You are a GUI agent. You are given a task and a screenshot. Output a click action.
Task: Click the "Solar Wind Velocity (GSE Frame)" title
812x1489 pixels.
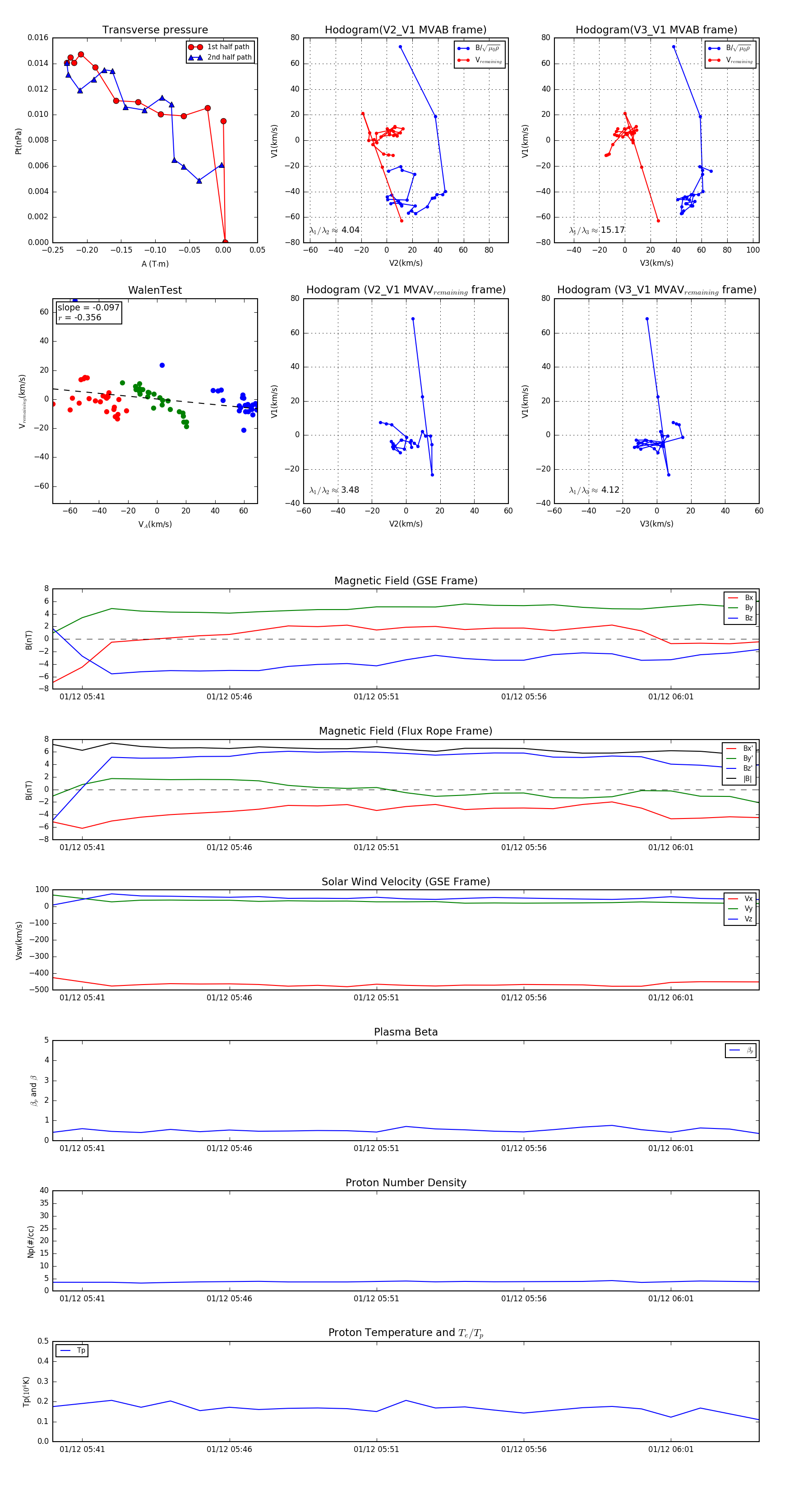(x=406, y=882)
